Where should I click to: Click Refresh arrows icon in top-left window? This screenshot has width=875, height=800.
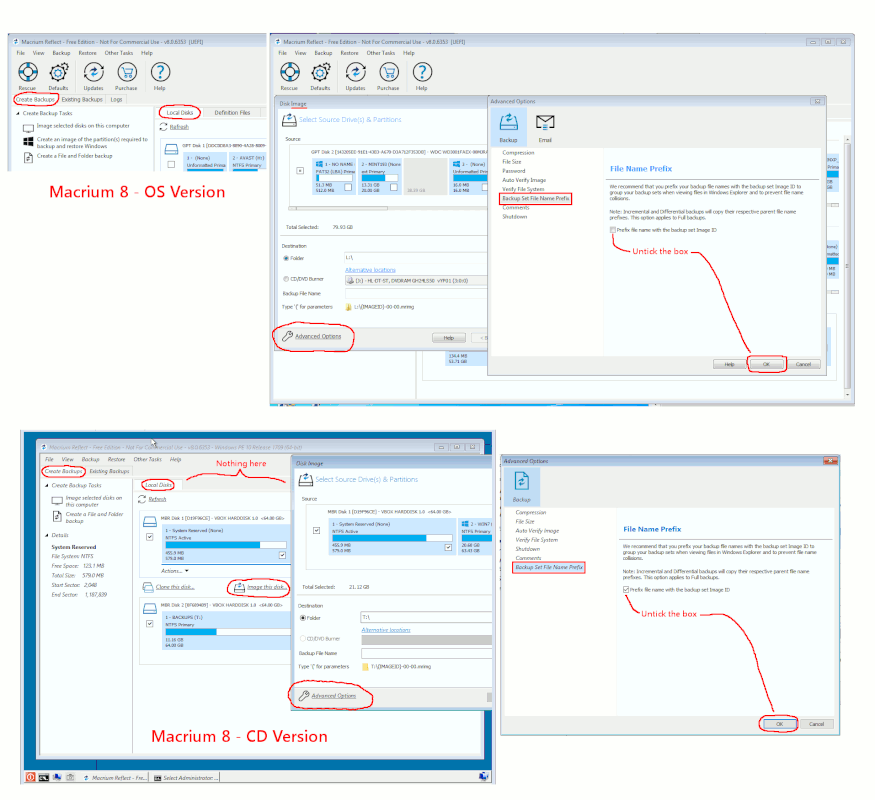[x=164, y=127]
